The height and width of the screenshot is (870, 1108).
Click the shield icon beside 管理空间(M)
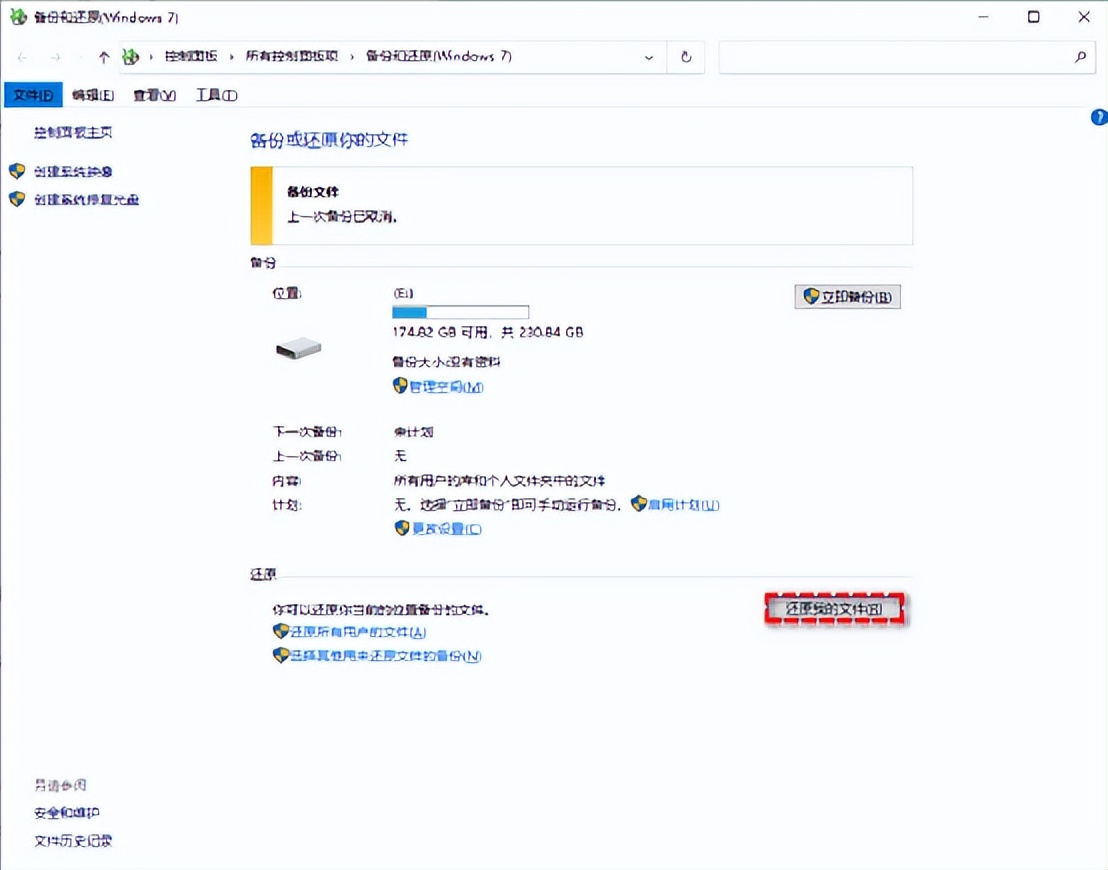point(400,385)
